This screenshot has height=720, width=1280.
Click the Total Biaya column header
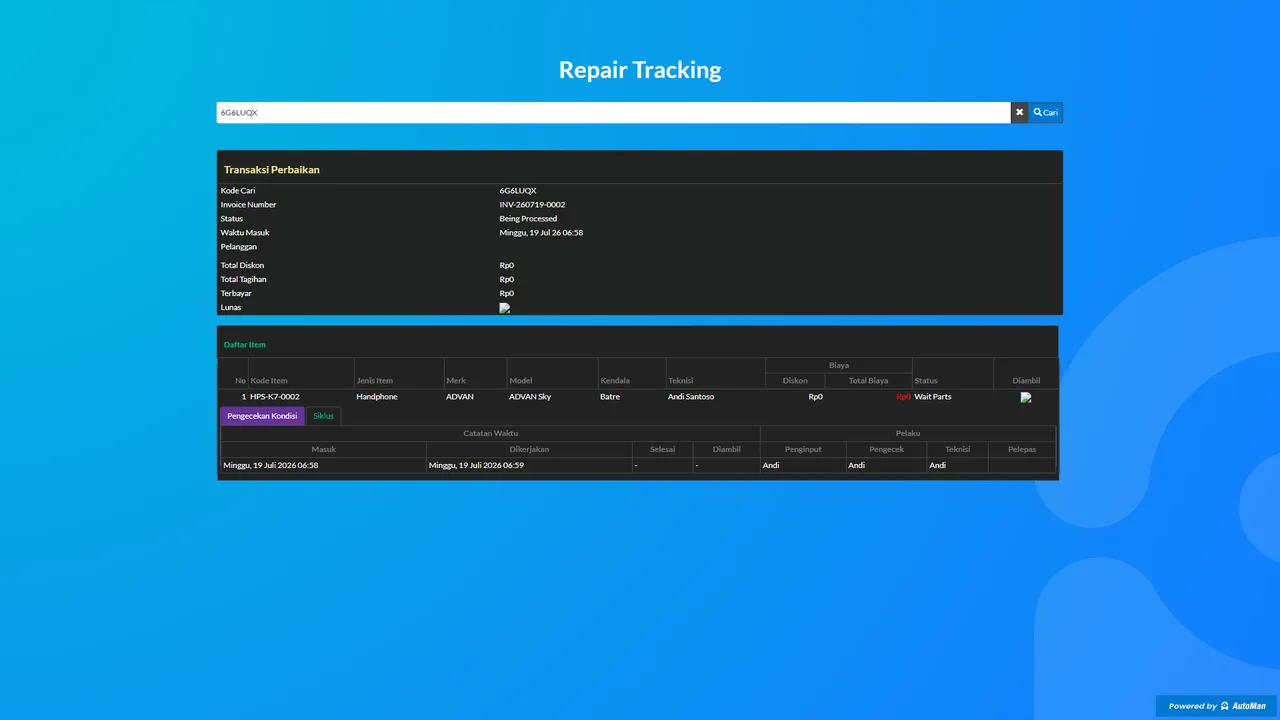pyautogui.click(x=868, y=381)
